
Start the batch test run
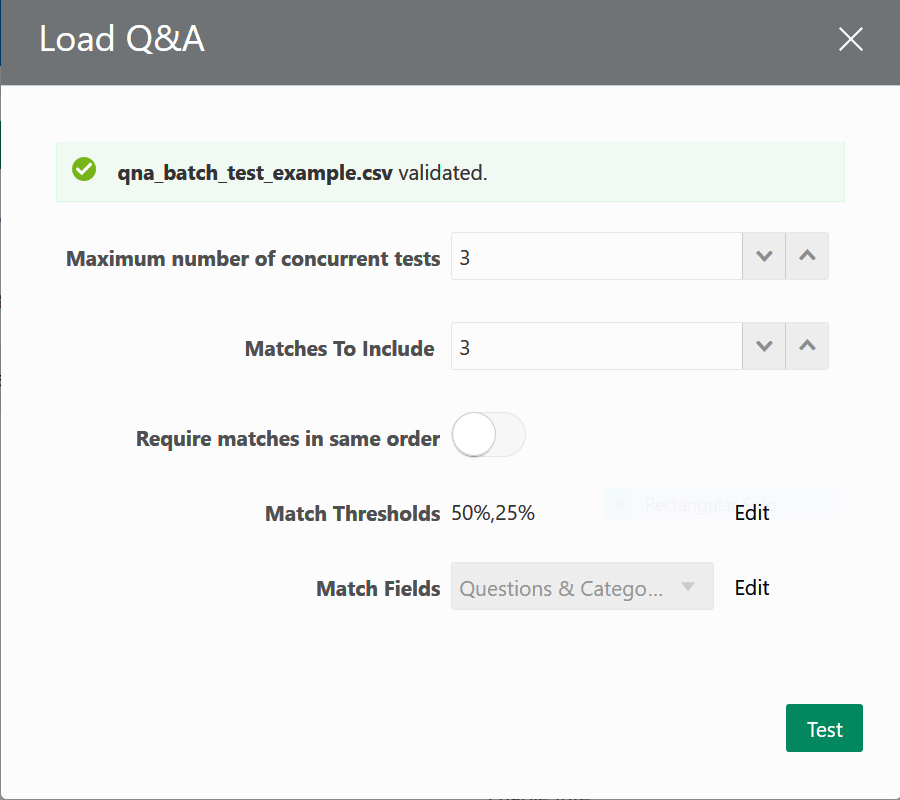(x=824, y=728)
